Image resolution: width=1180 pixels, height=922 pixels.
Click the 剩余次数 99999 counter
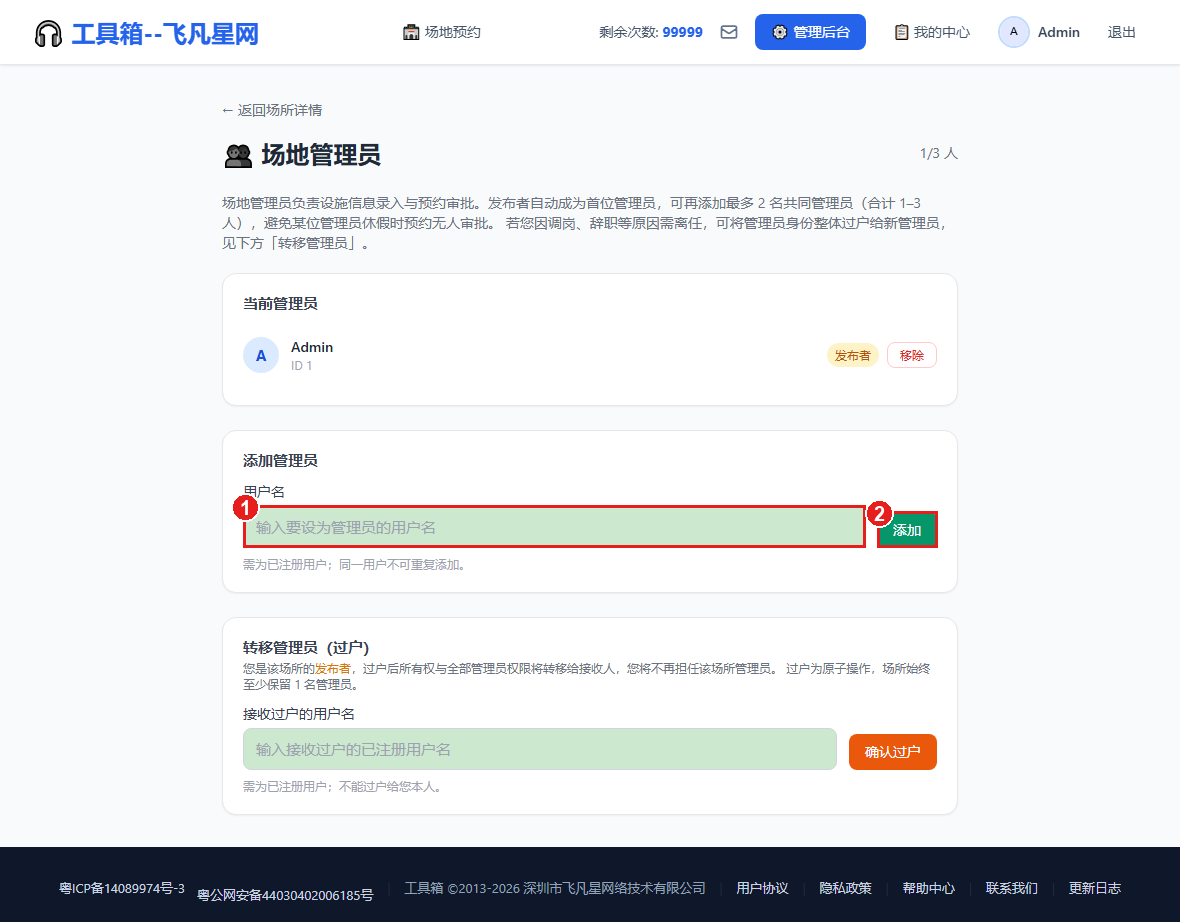tap(651, 32)
